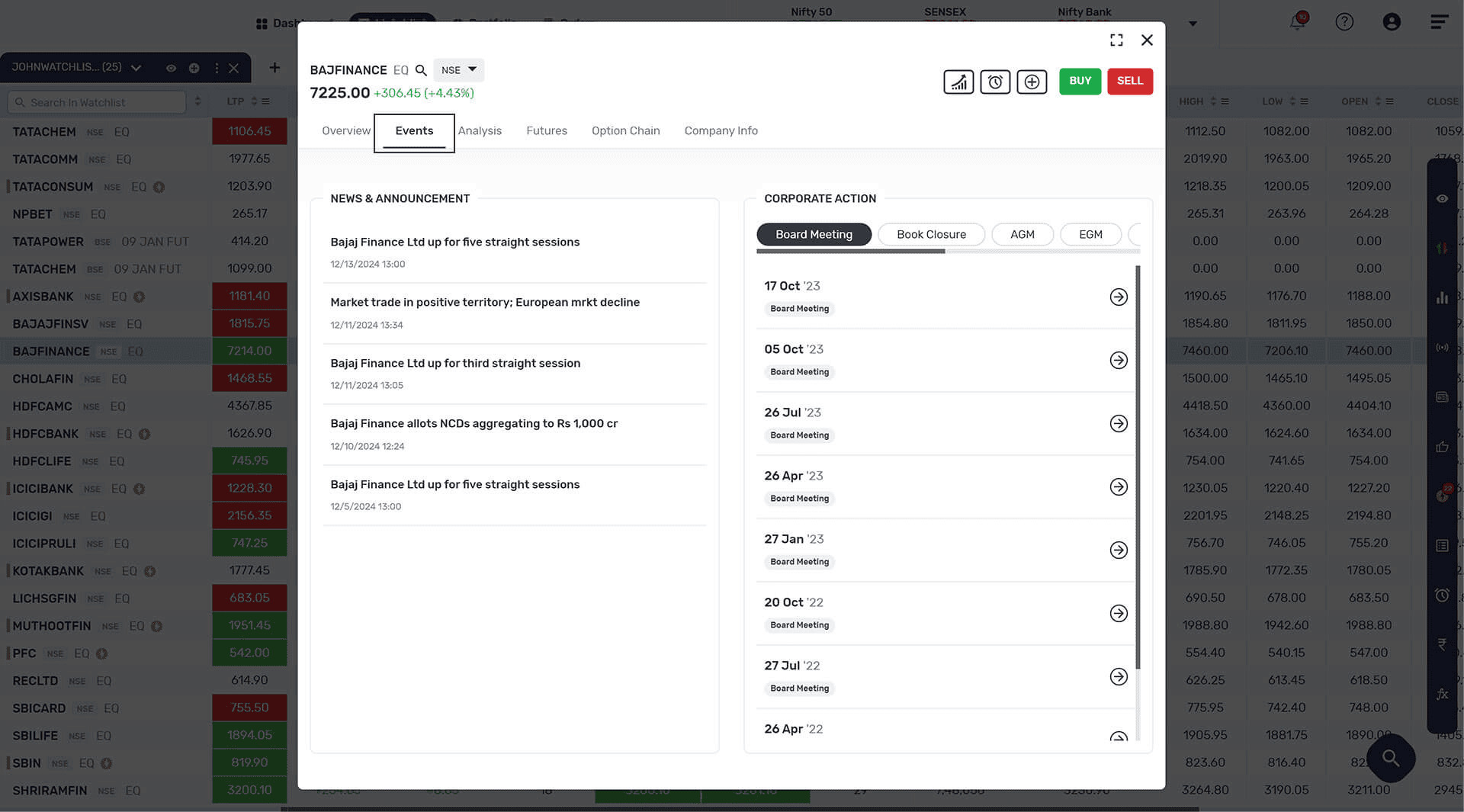Add a new watchlist tab with plus
The width and height of the screenshot is (1464, 812).
pyautogui.click(x=274, y=68)
